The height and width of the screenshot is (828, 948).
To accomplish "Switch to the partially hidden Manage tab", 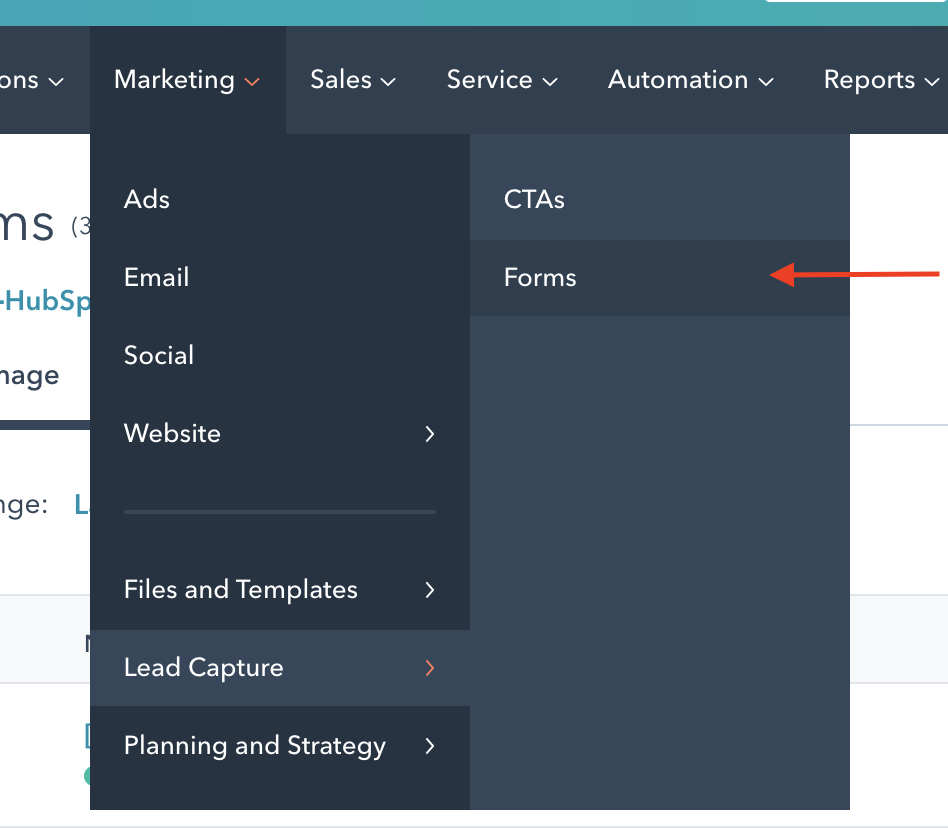I will click(30, 376).
